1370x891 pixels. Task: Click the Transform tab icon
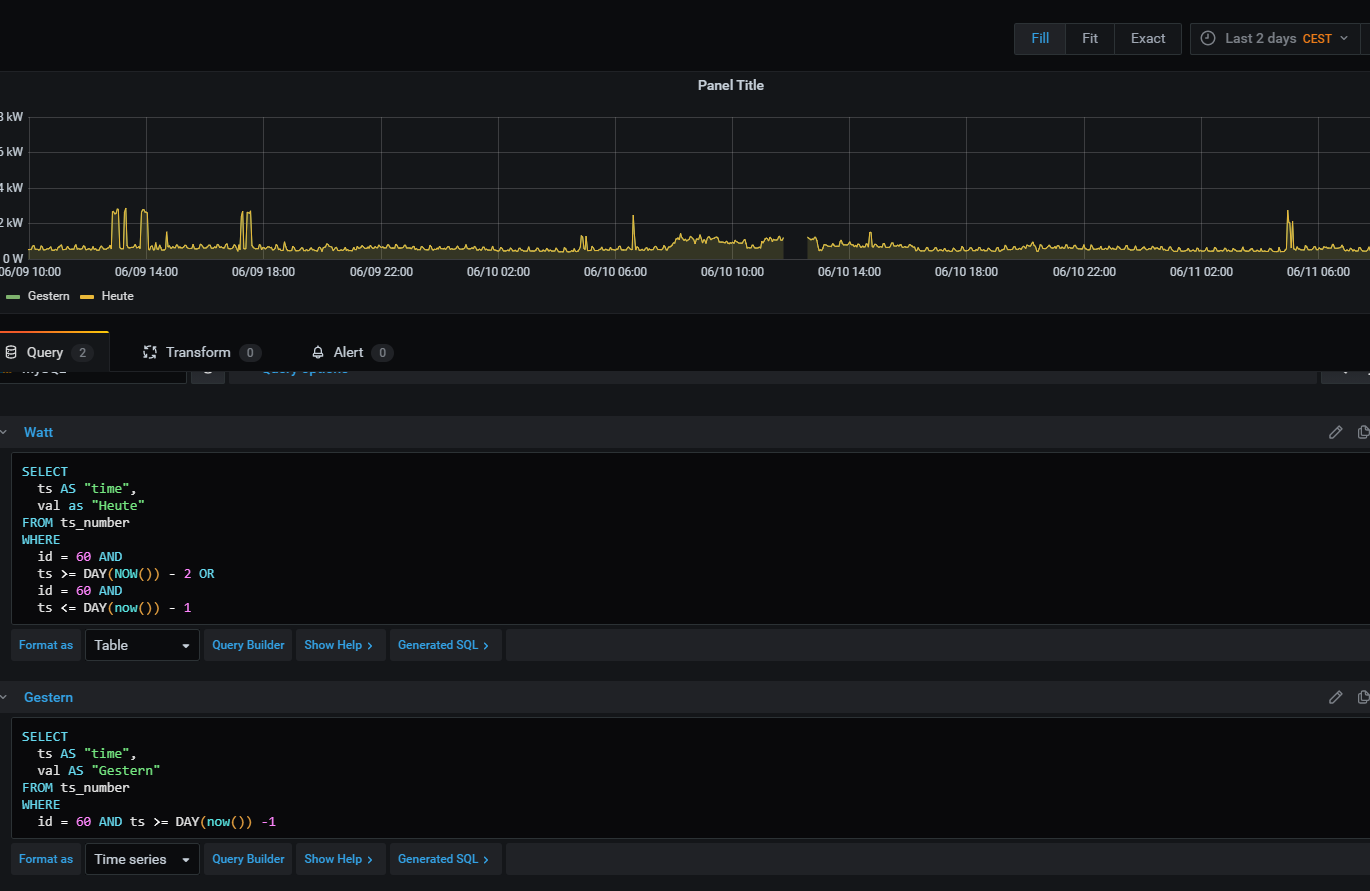pyautogui.click(x=150, y=352)
